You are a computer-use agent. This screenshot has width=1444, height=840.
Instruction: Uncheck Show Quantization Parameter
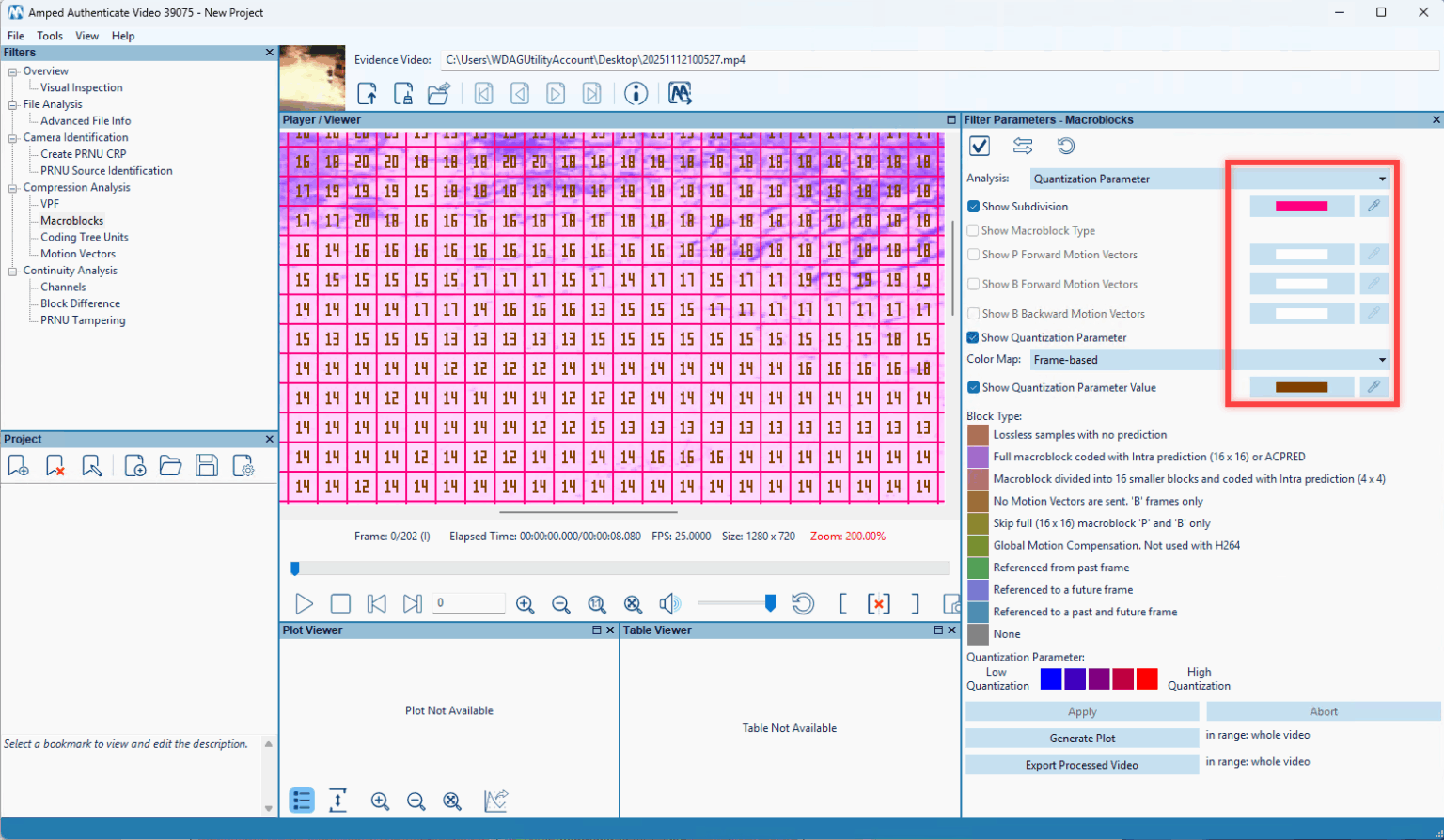973,337
